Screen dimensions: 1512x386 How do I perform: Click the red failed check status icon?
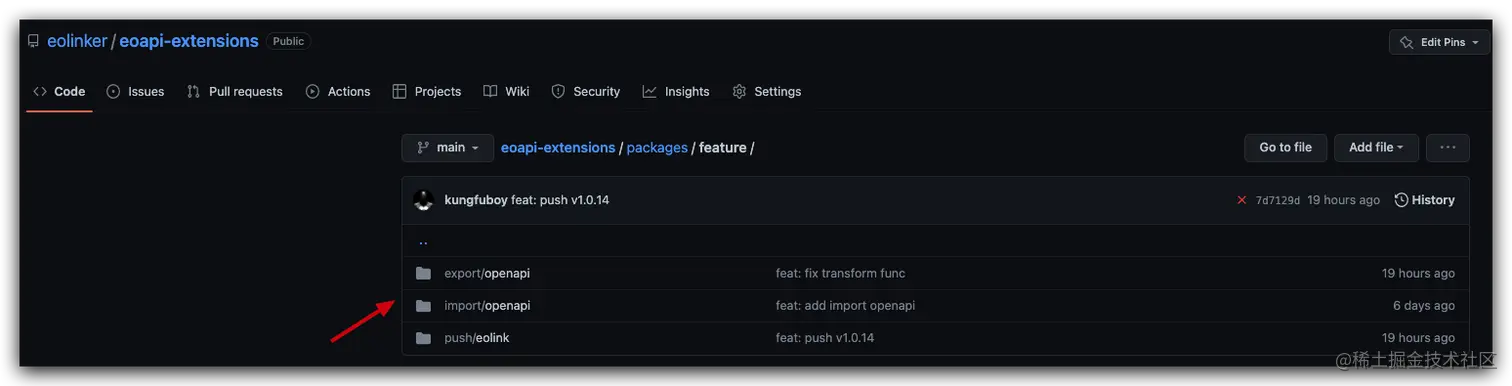pyautogui.click(x=1242, y=200)
